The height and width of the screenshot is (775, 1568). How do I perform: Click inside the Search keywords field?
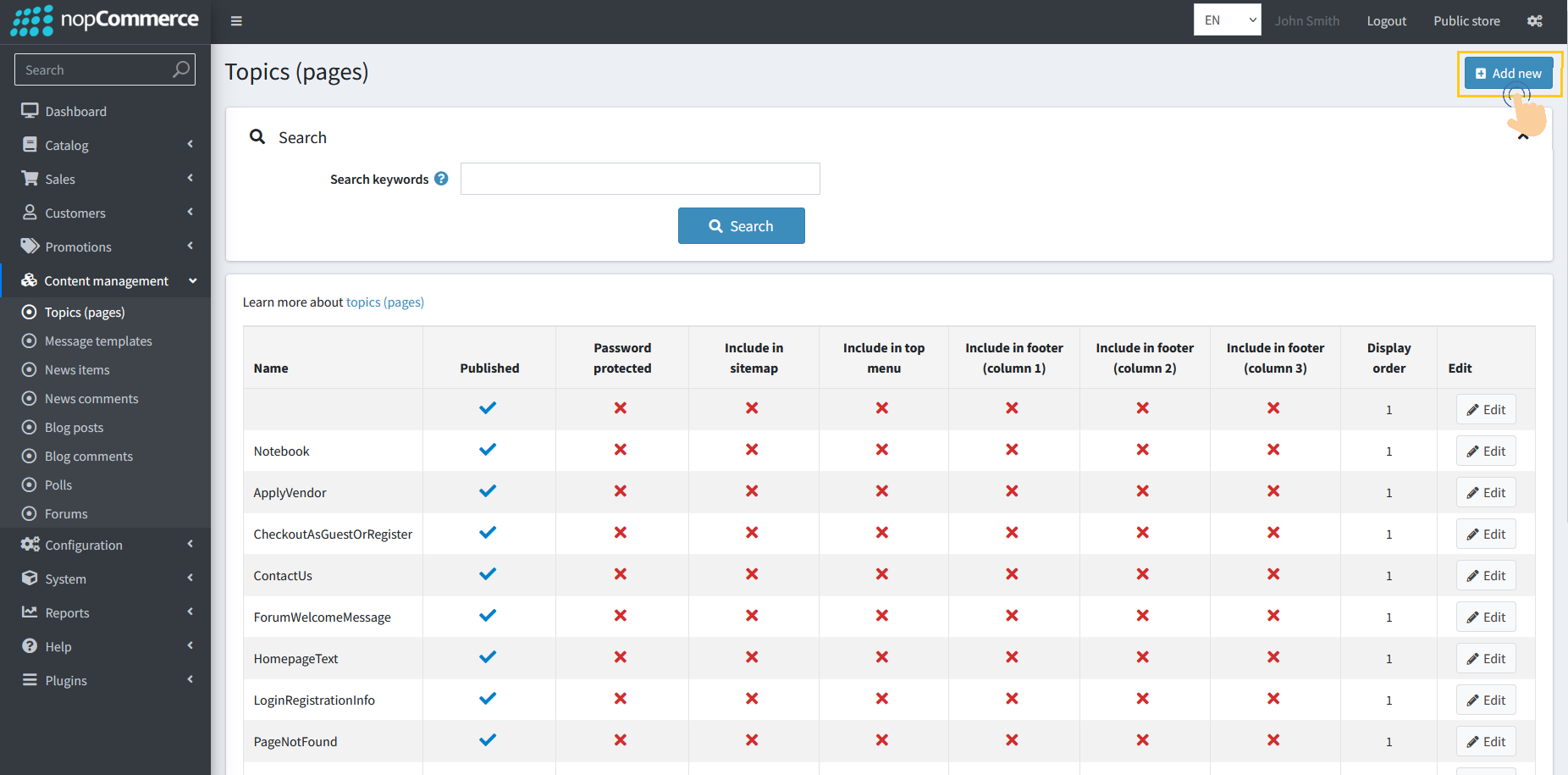tap(639, 179)
